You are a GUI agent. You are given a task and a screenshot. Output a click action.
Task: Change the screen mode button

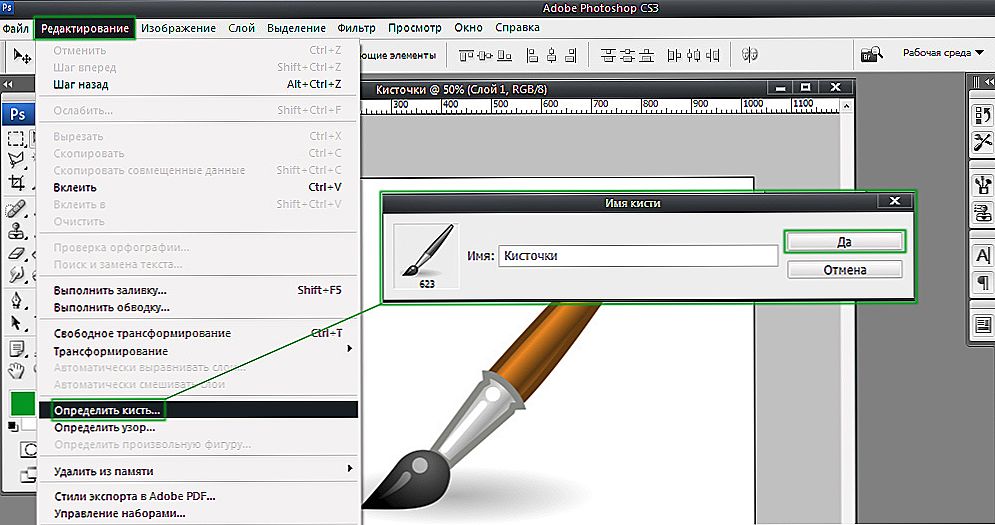pyautogui.click(x=28, y=475)
